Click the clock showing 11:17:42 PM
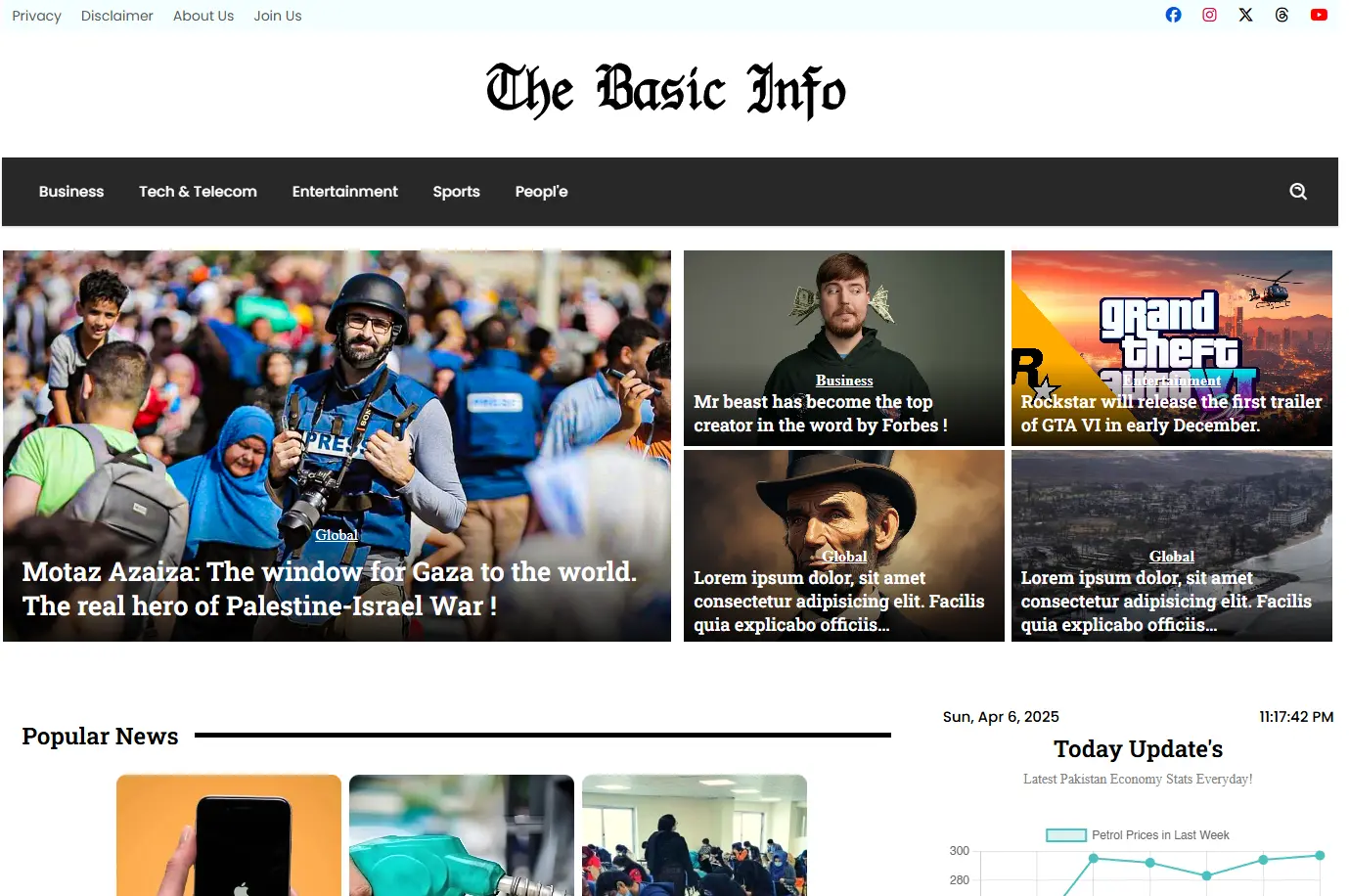The width and height of the screenshot is (1349, 896). [1296, 717]
